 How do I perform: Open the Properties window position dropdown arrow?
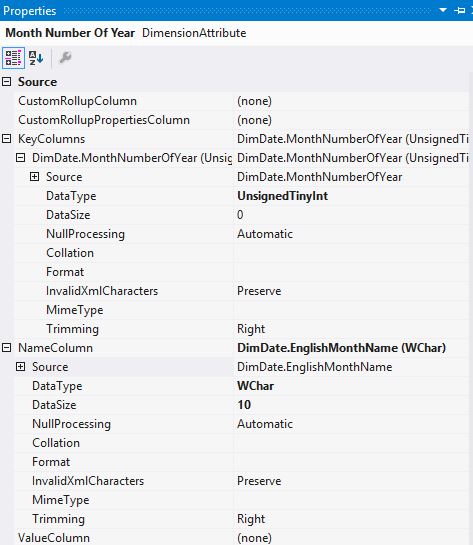coord(443,10)
